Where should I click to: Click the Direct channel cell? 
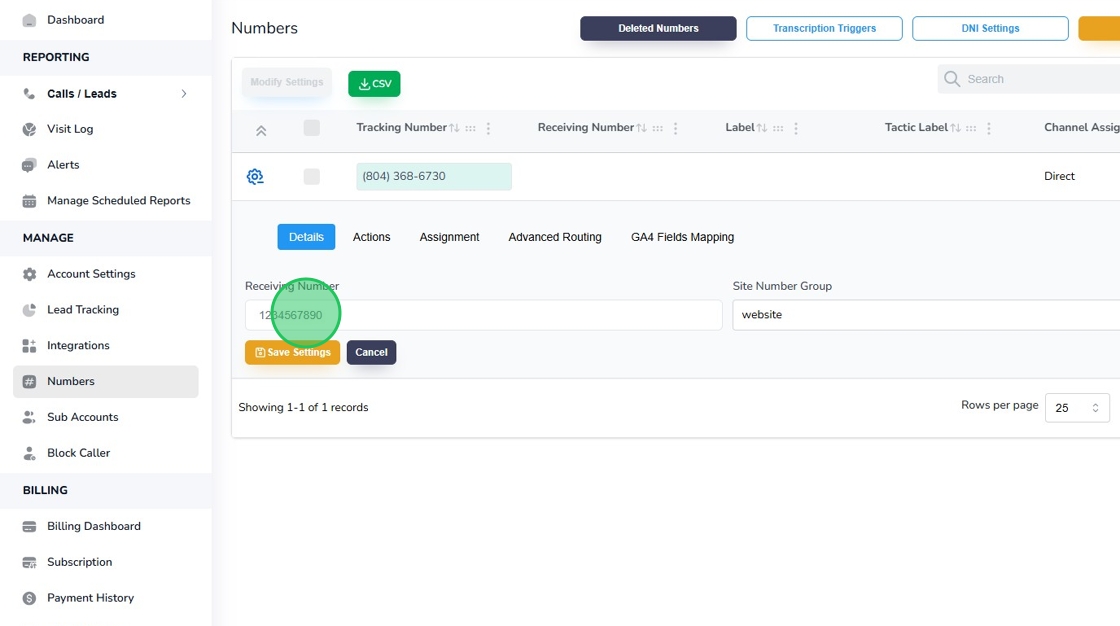pos(1059,177)
